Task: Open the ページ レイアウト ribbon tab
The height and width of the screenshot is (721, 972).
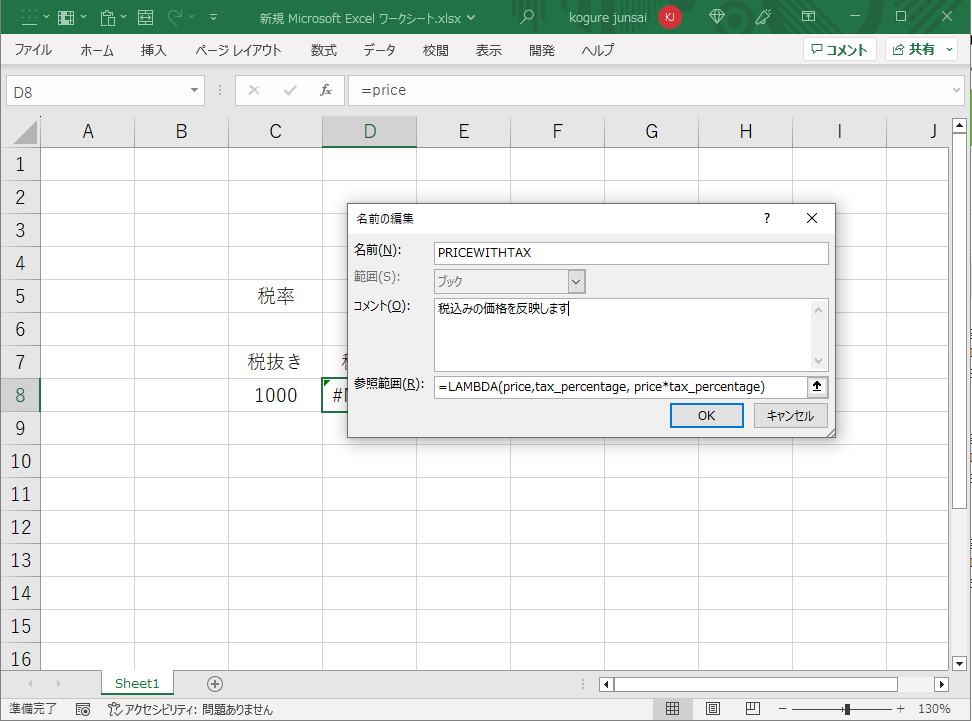Action: pos(238,50)
